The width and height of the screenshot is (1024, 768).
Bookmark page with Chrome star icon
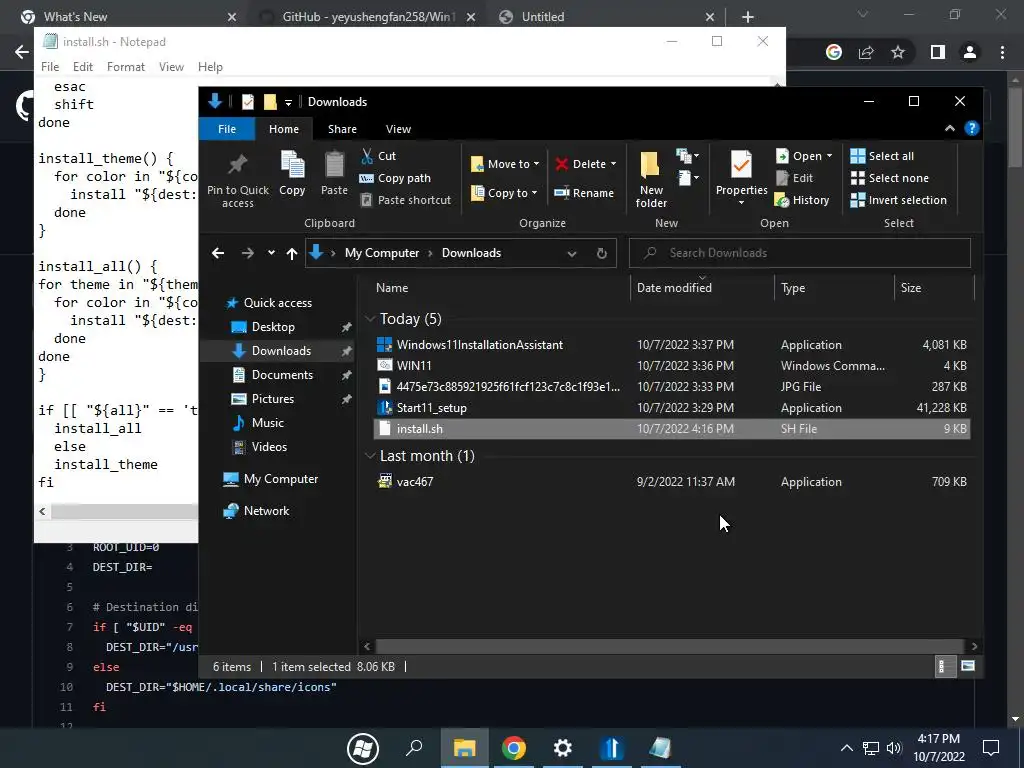coord(898,52)
